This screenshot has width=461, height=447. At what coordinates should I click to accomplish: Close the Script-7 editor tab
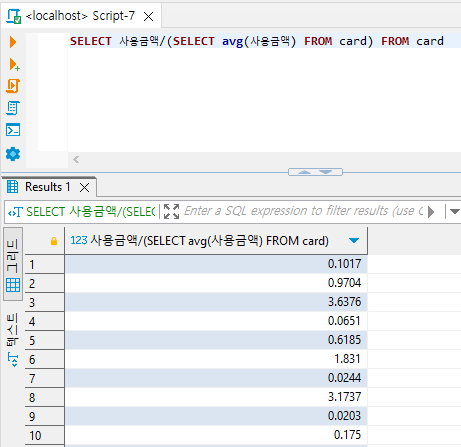(148, 16)
